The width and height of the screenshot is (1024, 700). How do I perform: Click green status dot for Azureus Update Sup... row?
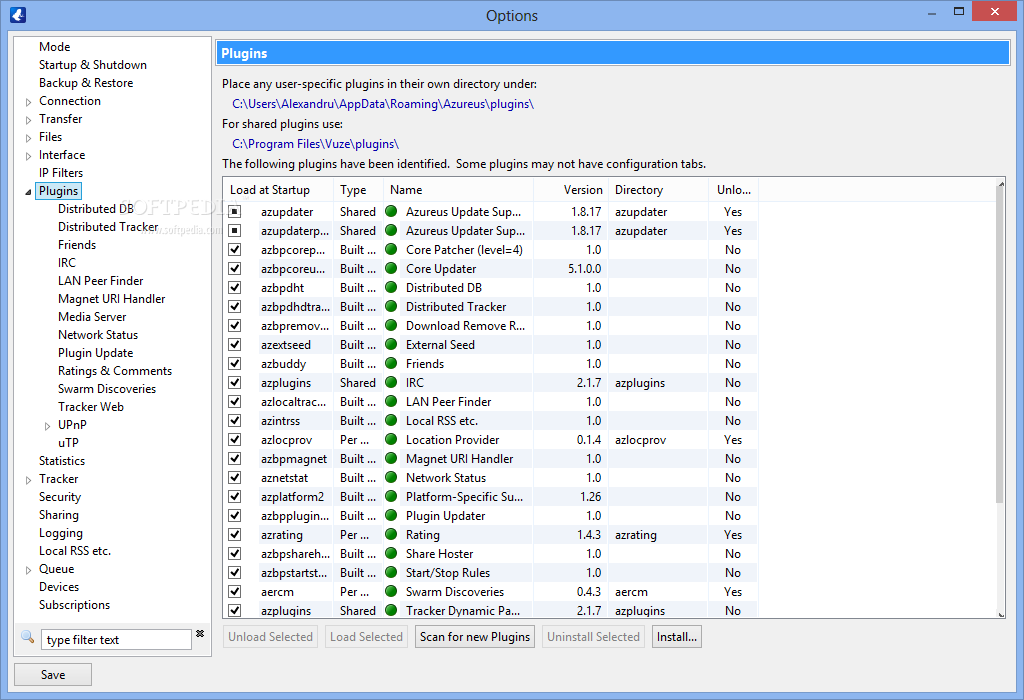391,211
